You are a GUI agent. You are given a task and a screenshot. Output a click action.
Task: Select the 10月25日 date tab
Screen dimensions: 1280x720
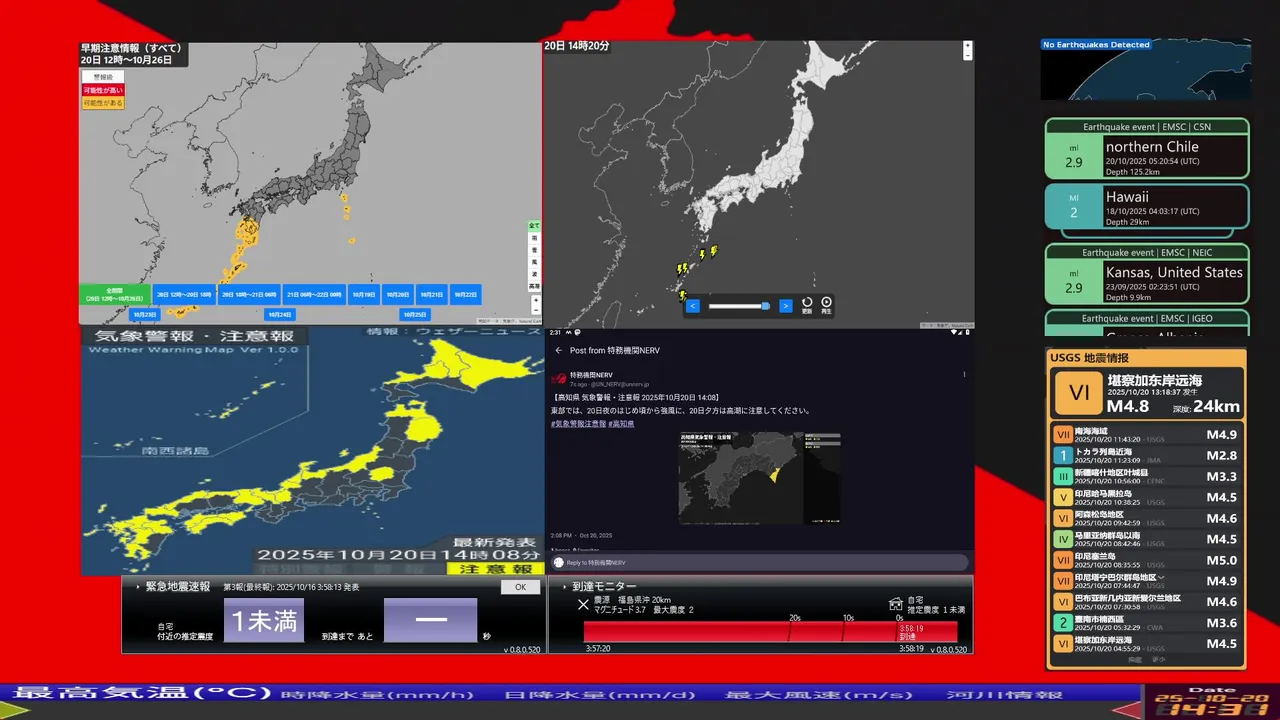[x=415, y=314]
